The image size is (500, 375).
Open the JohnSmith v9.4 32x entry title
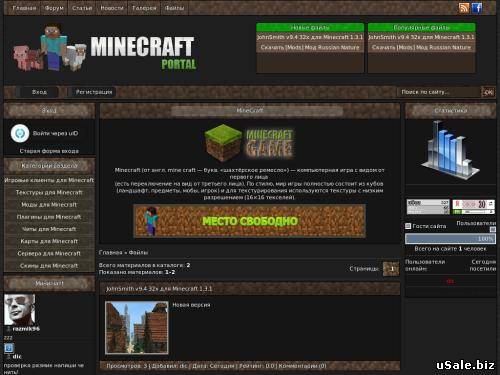tap(159, 289)
